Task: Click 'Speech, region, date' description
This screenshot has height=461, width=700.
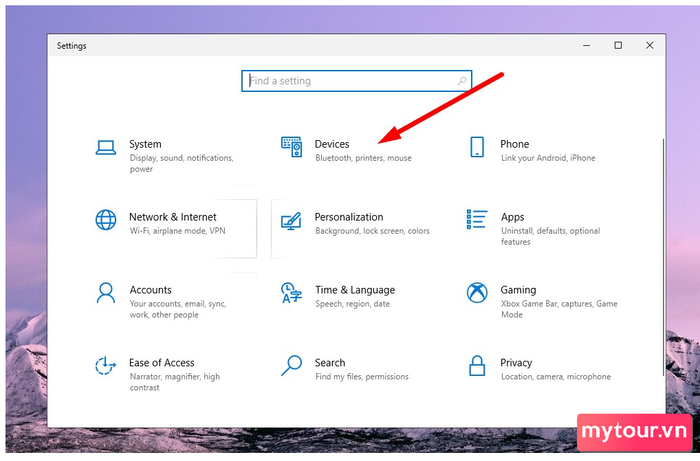Action: (x=352, y=304)
